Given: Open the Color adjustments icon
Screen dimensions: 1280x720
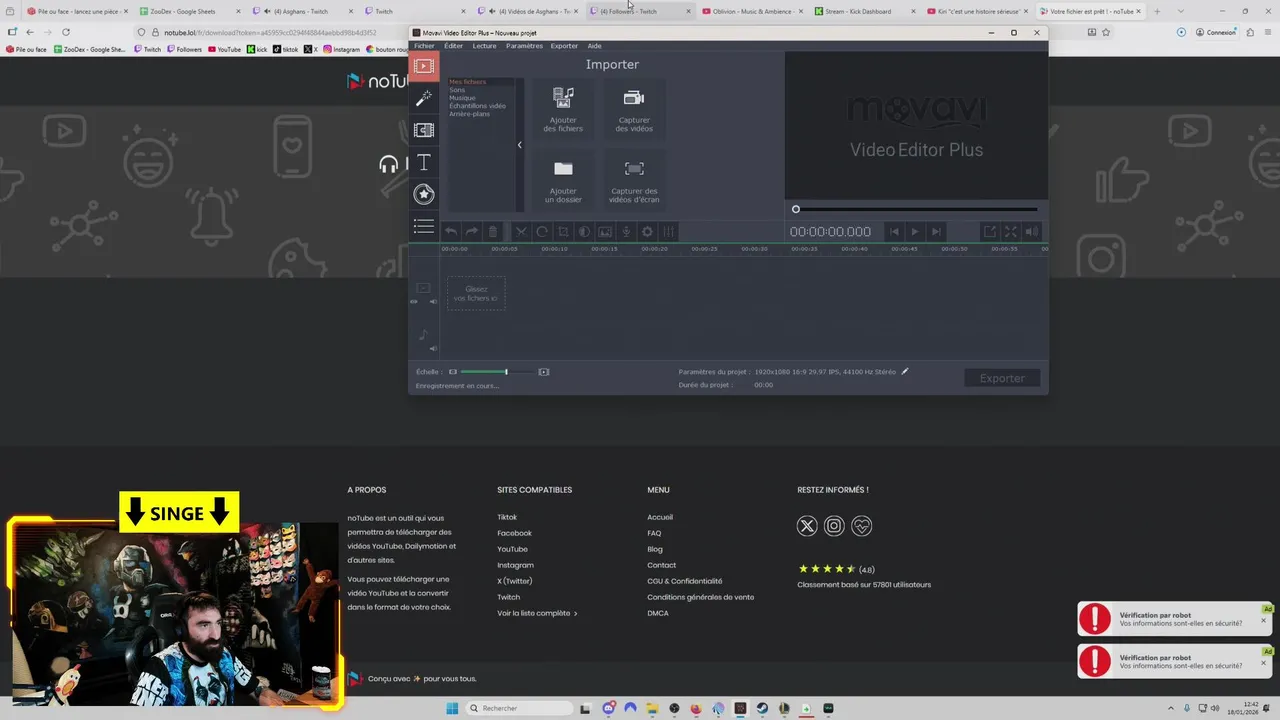Looking at the screenshot, I should [584, 232].
